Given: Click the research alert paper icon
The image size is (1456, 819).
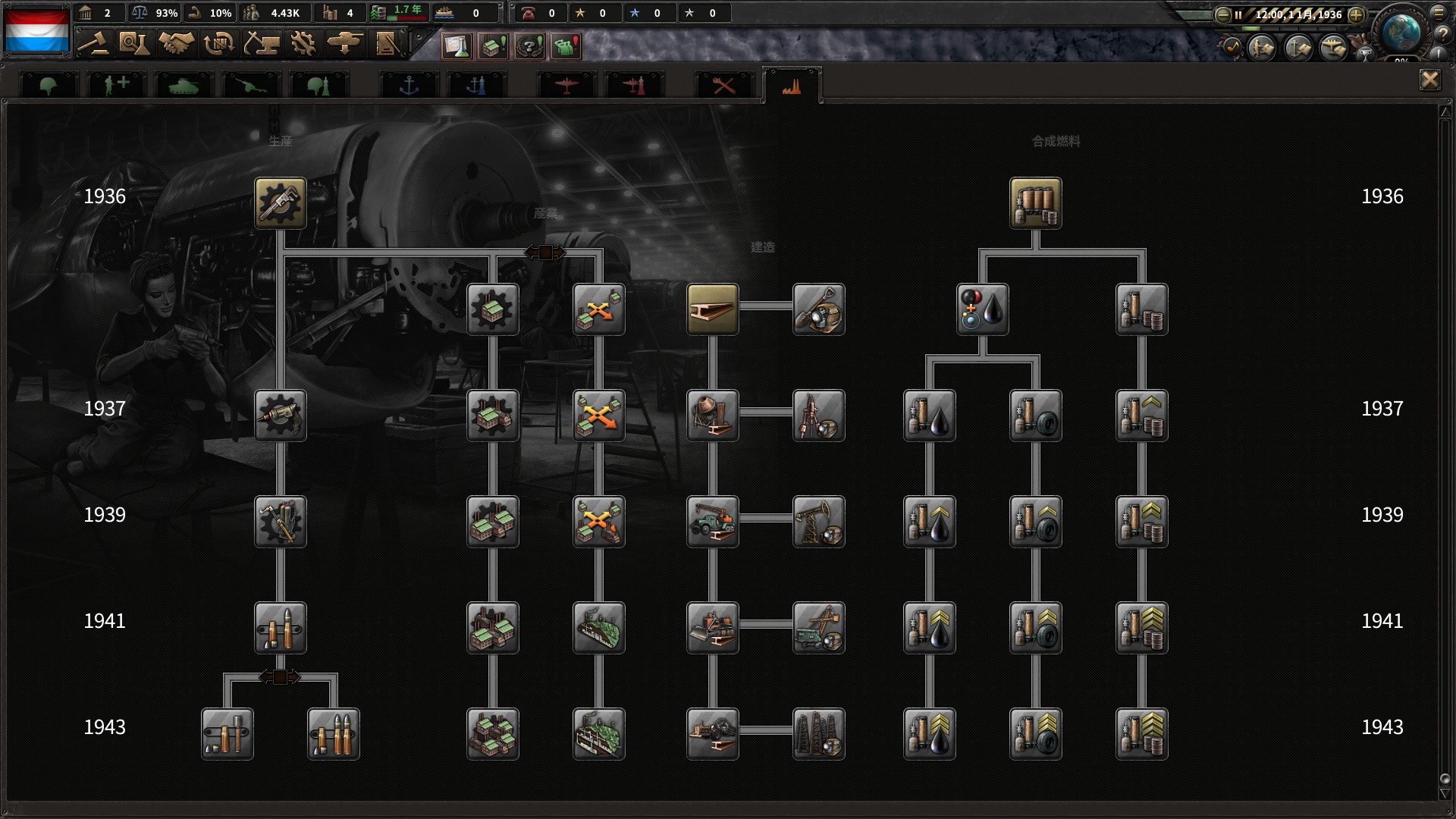Looking at the screenshot, I should pos(457,46).
